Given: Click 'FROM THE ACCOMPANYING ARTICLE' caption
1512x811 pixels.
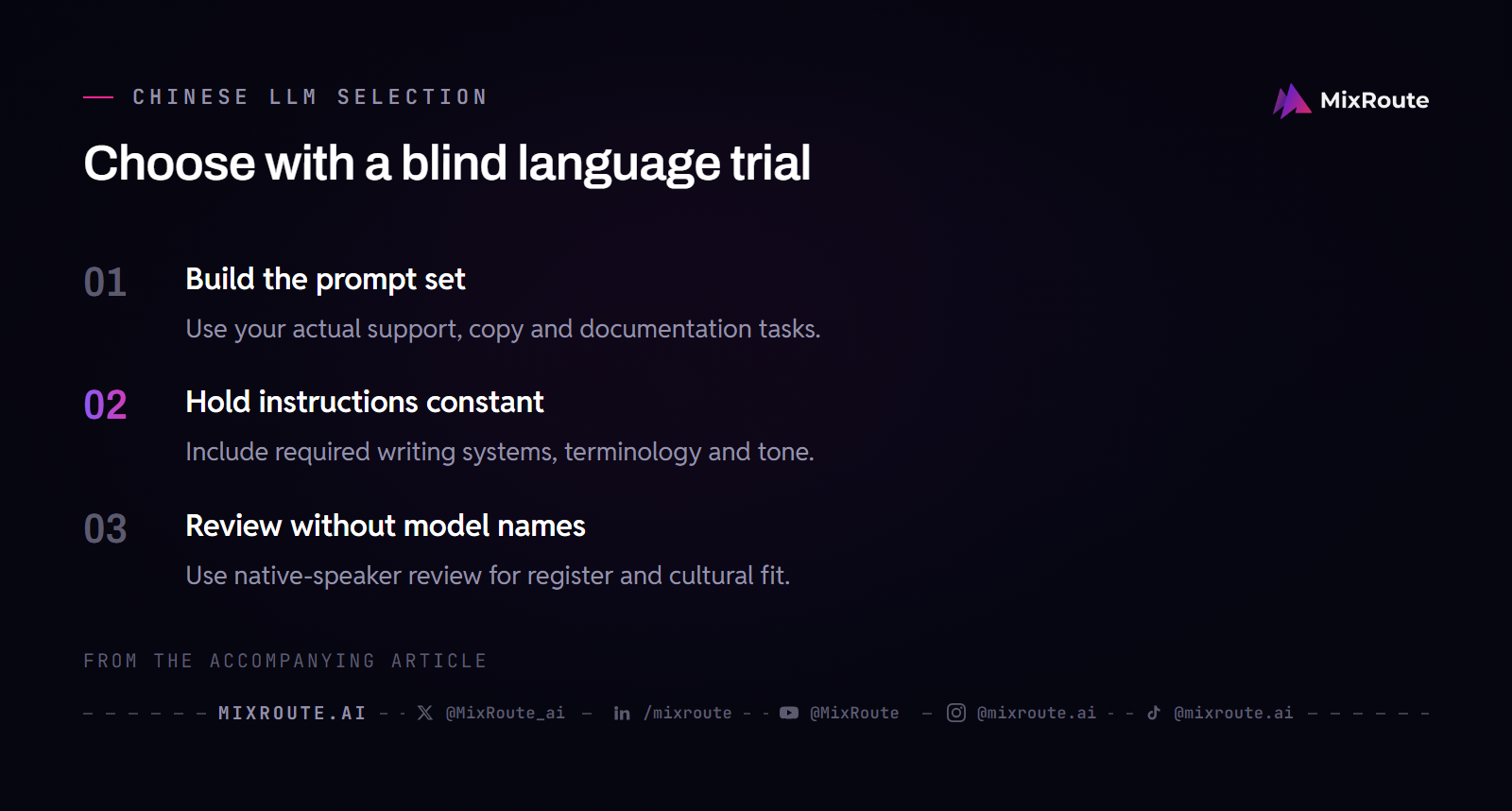Looking at the screenshot, I should pos(285,661).
